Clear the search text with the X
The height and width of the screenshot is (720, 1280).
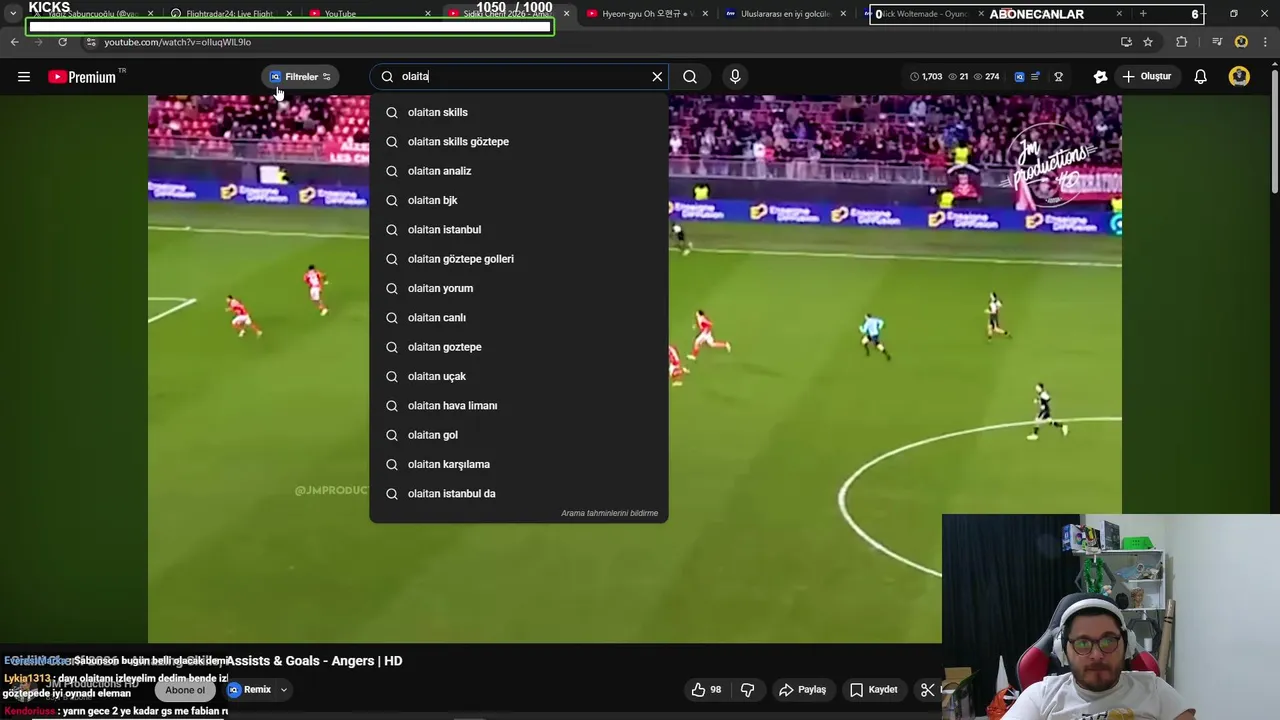click(657, 77)
